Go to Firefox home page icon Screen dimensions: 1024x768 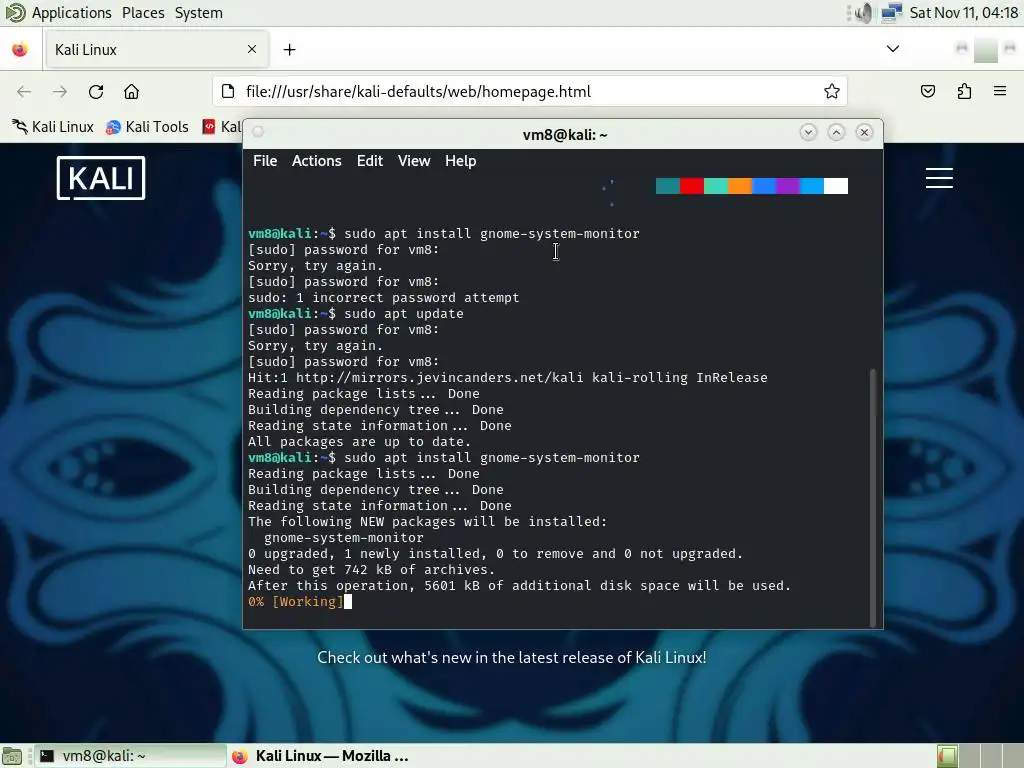[x=131, y=91]
